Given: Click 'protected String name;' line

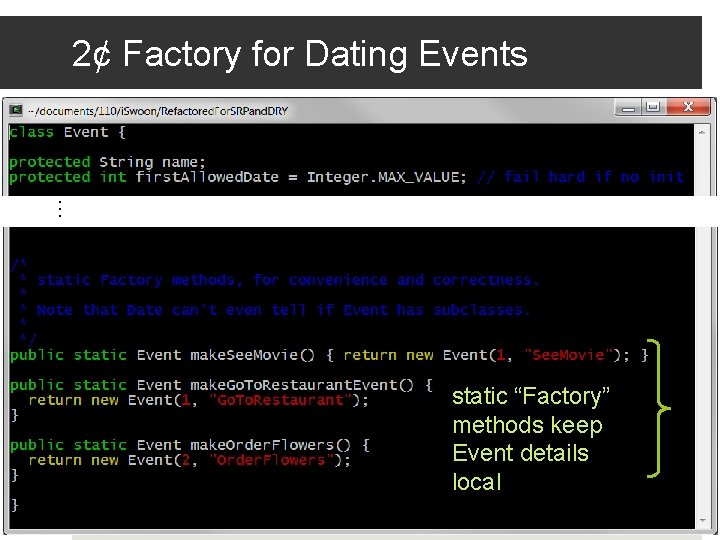Looking at the screenshot, I should [x=107, y=162].
